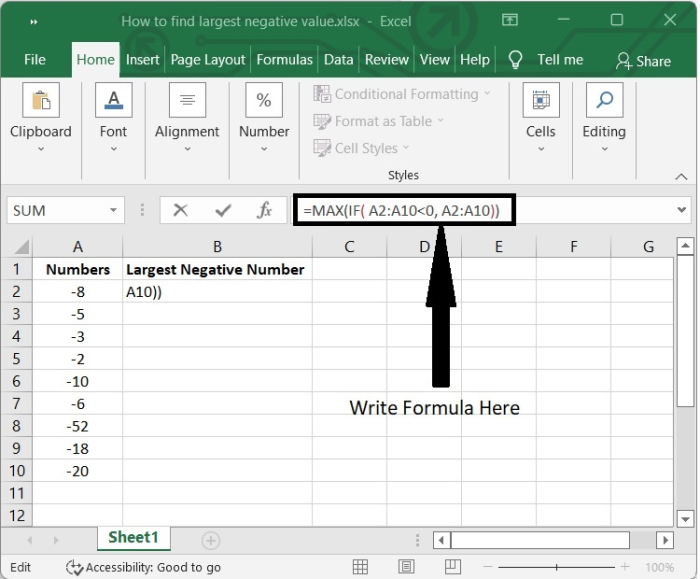Viewport: 700px width, 579px height.
Task: Click the Insert Function fx icon
Action: [x=265, y=210]
